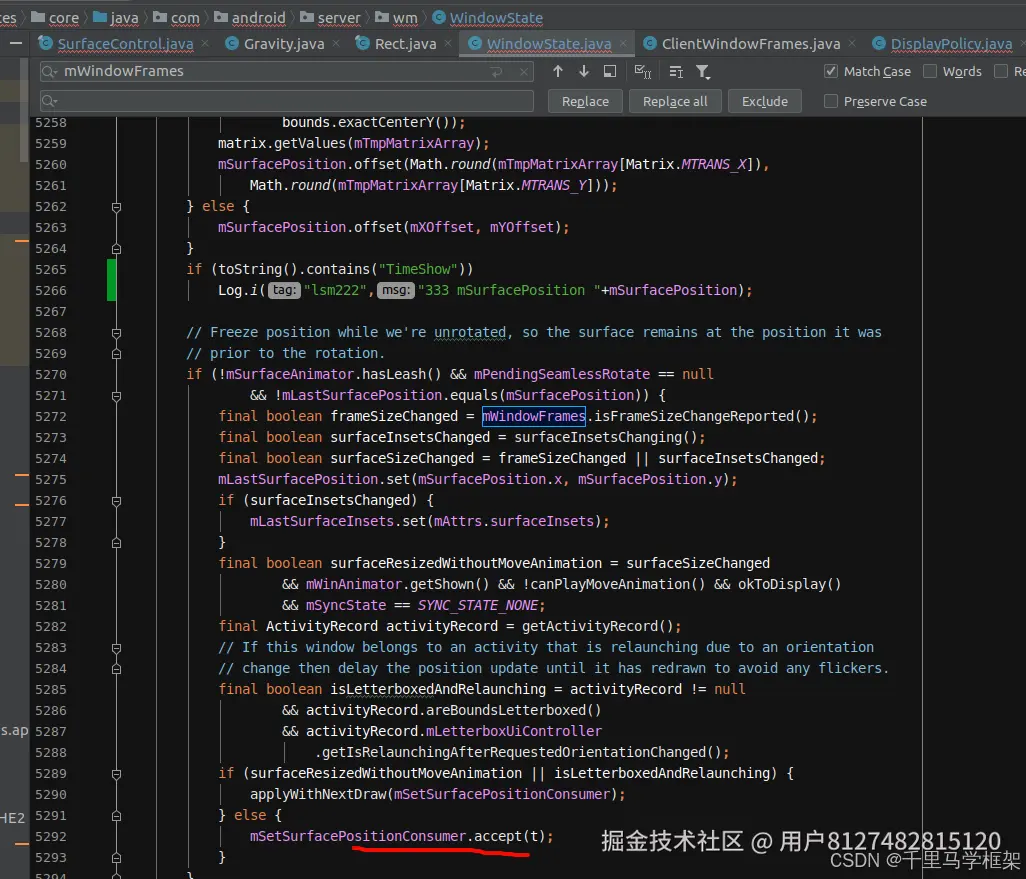1026x879 pixels.
Task: Click the filter search results funnel icon
Action: tap(703, 71)
